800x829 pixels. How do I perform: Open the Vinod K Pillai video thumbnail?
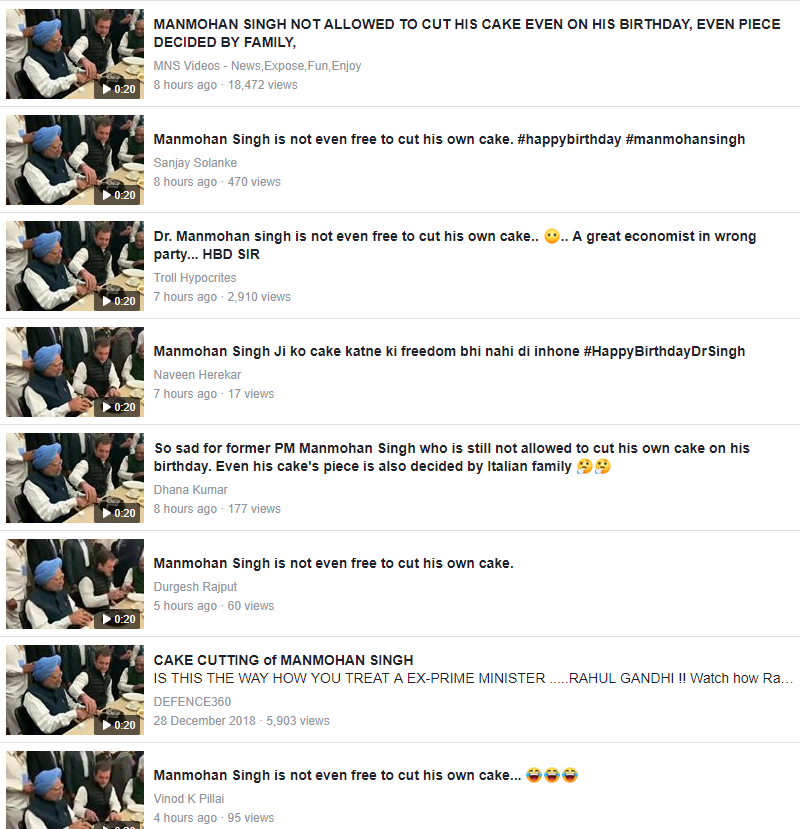tap(75, 790)
